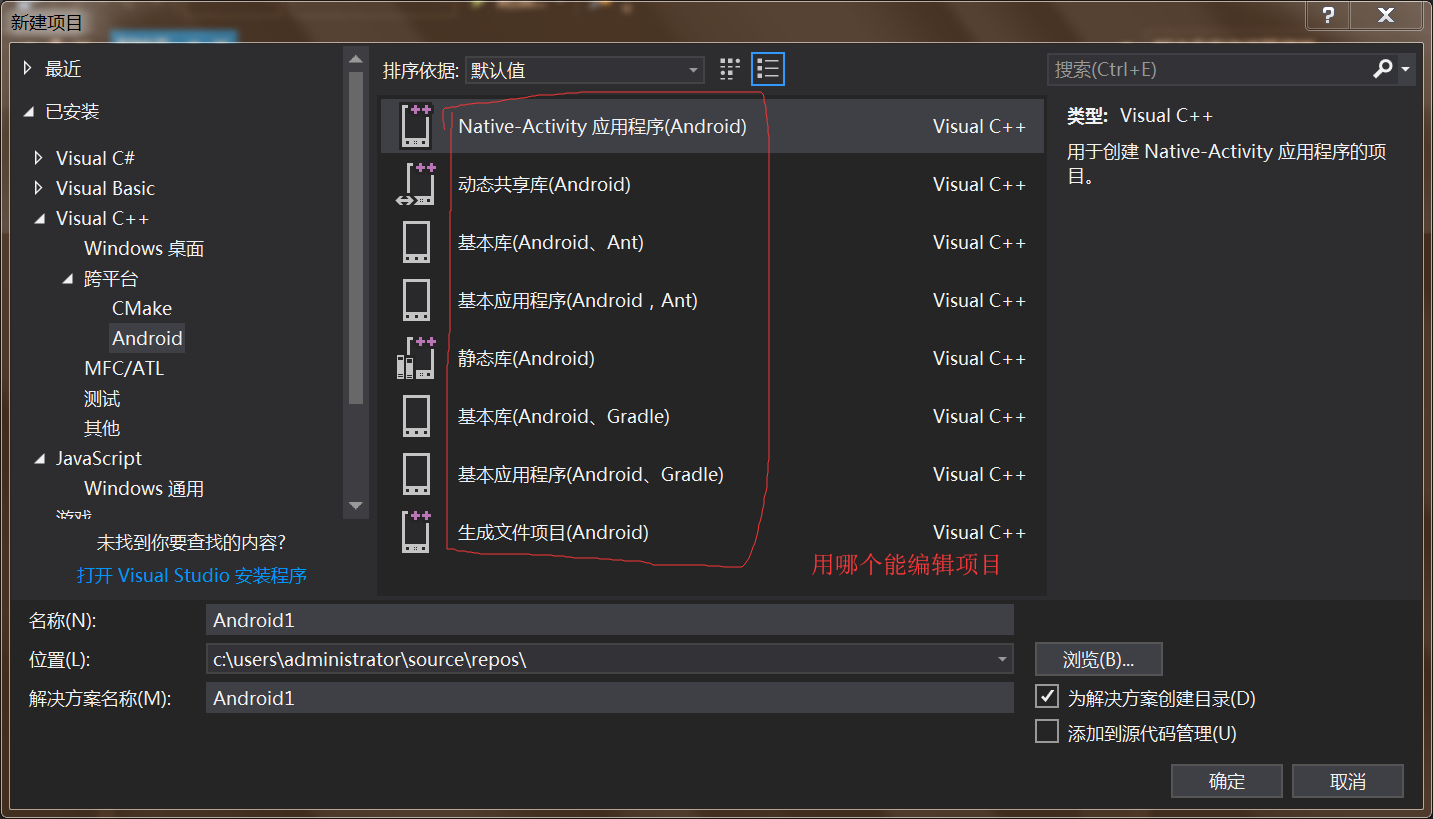
Task: Open the 排序依据 默认值 dropdown
Action: point(585,70)
